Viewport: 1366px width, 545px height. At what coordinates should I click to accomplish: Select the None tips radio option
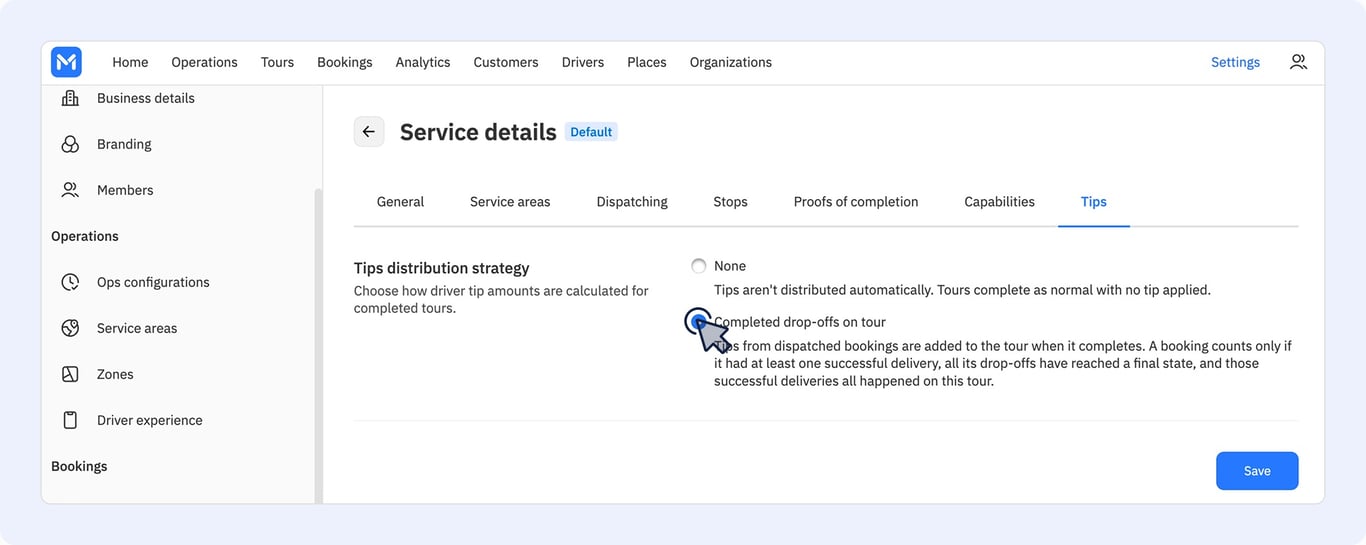tap(699, 266)
